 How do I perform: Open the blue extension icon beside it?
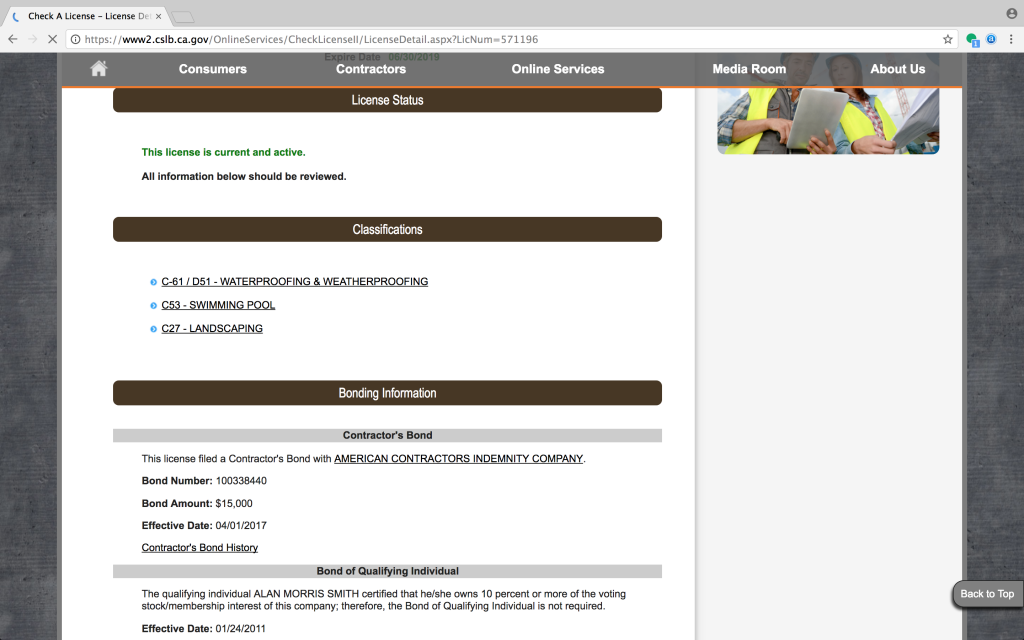pyautogui.click(x=991, y=38)
